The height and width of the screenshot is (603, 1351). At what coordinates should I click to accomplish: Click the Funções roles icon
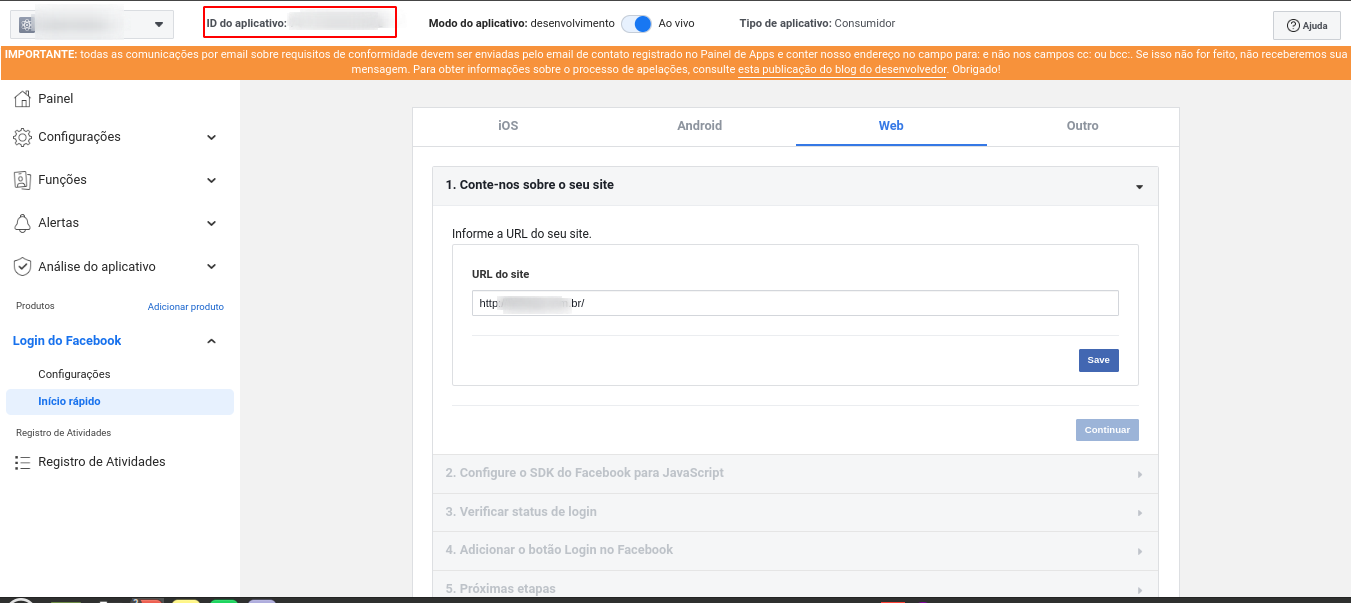coord(22,180)
